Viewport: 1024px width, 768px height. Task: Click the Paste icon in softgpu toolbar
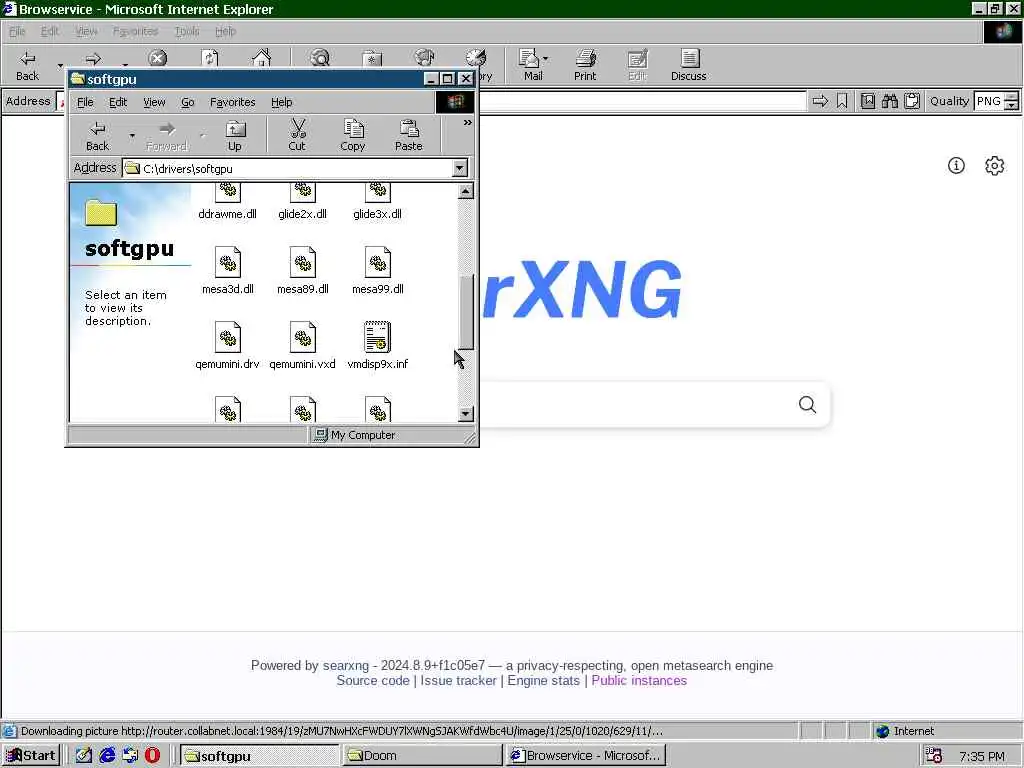click(409, 136)
